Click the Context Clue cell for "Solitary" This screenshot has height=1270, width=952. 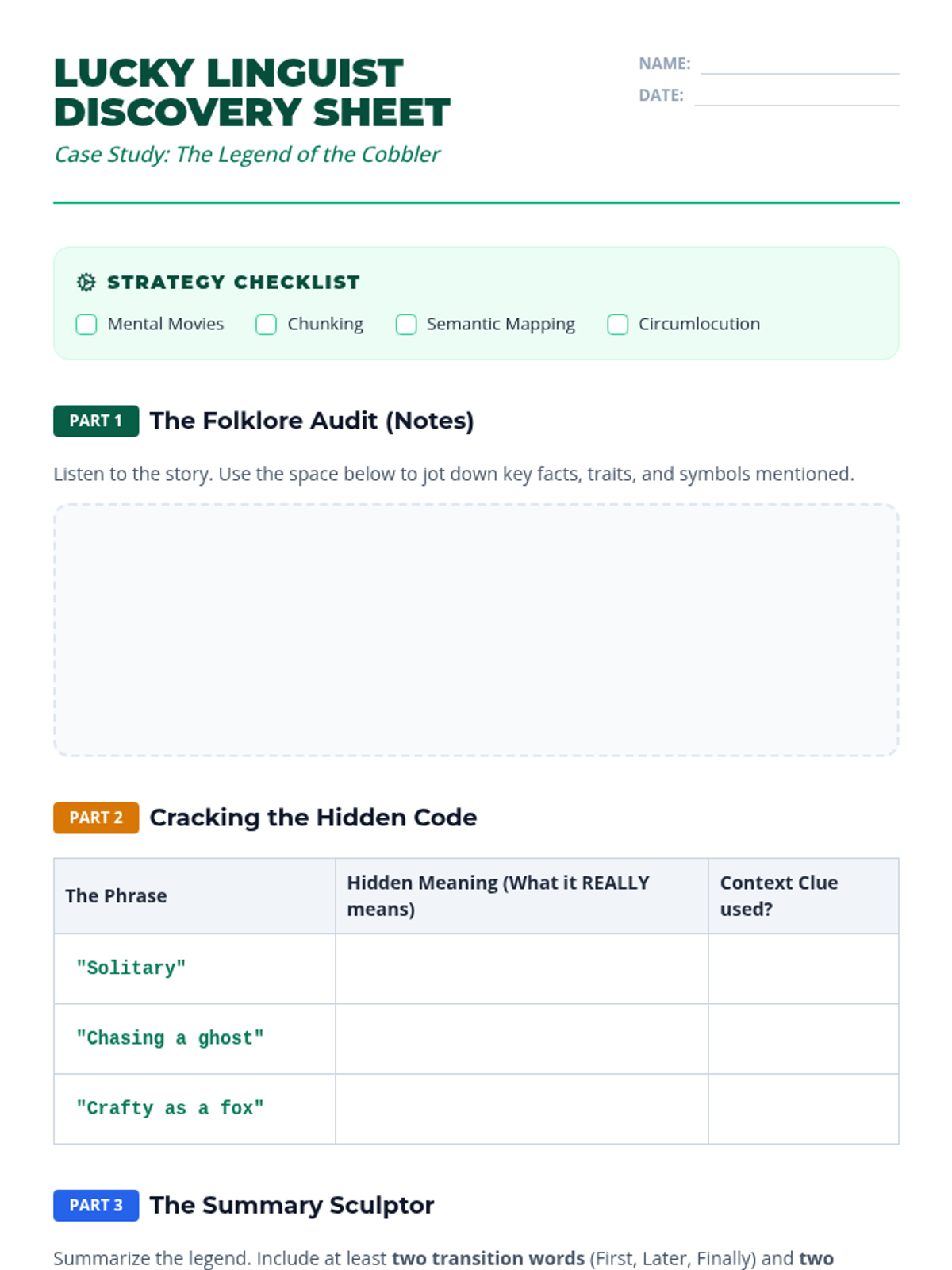tap(804, 968)
